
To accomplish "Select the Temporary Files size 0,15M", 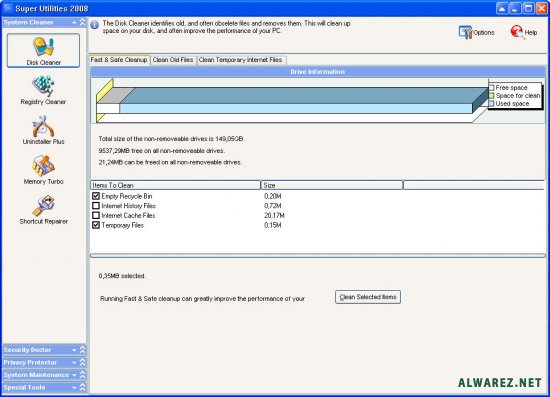I will [x=273, y=225].
